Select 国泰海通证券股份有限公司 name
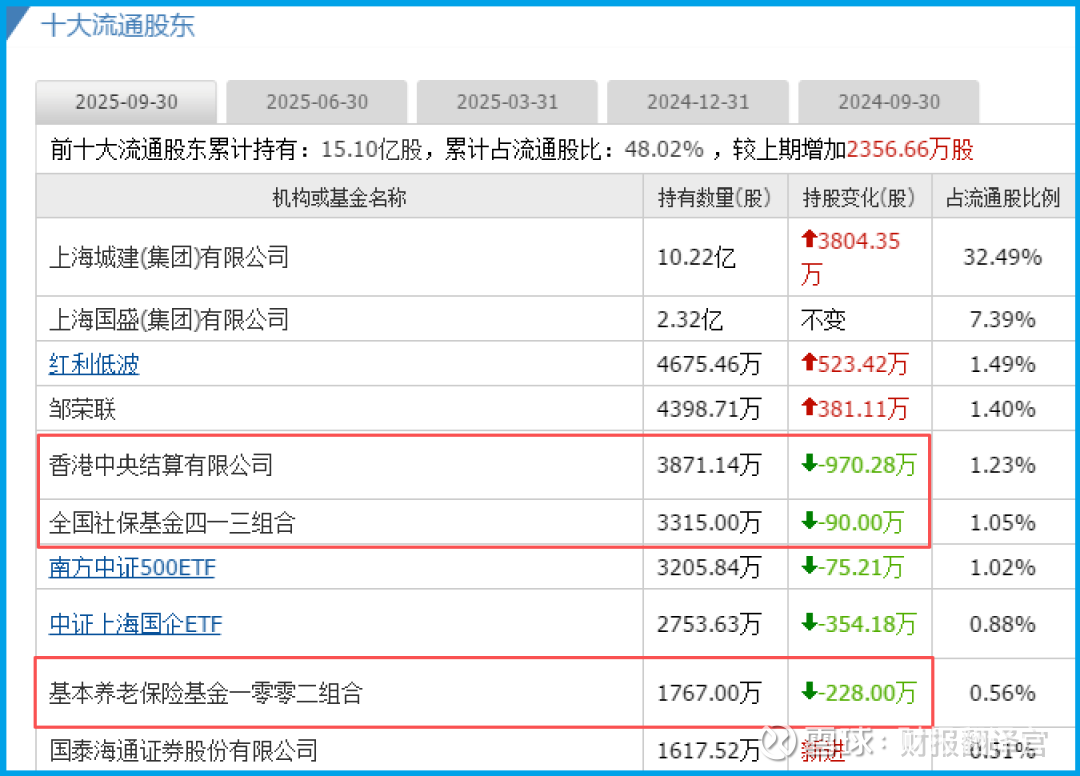 pyautogui.click(x=184, y=750)
